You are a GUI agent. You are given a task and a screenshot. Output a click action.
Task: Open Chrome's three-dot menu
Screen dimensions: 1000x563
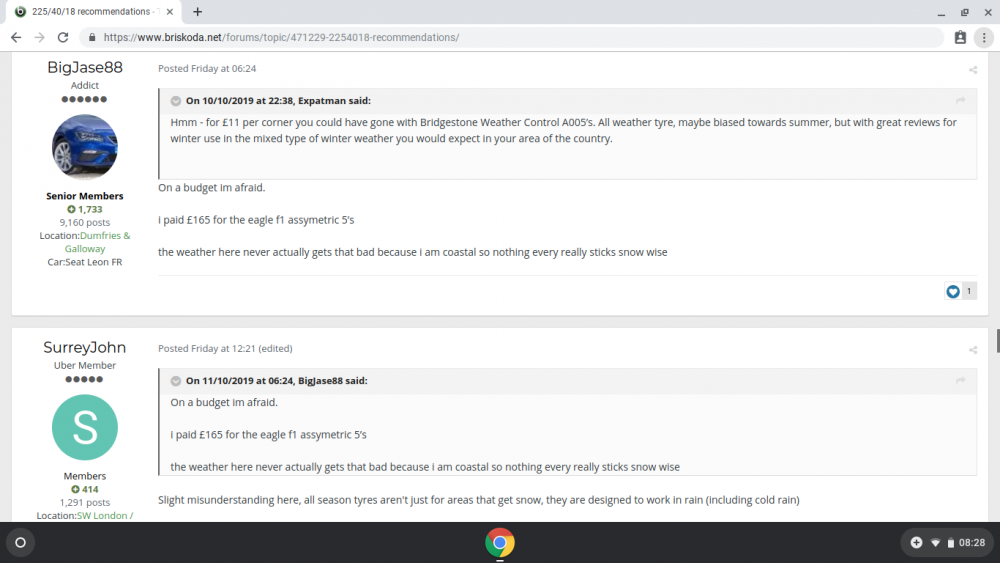point(984,38)
